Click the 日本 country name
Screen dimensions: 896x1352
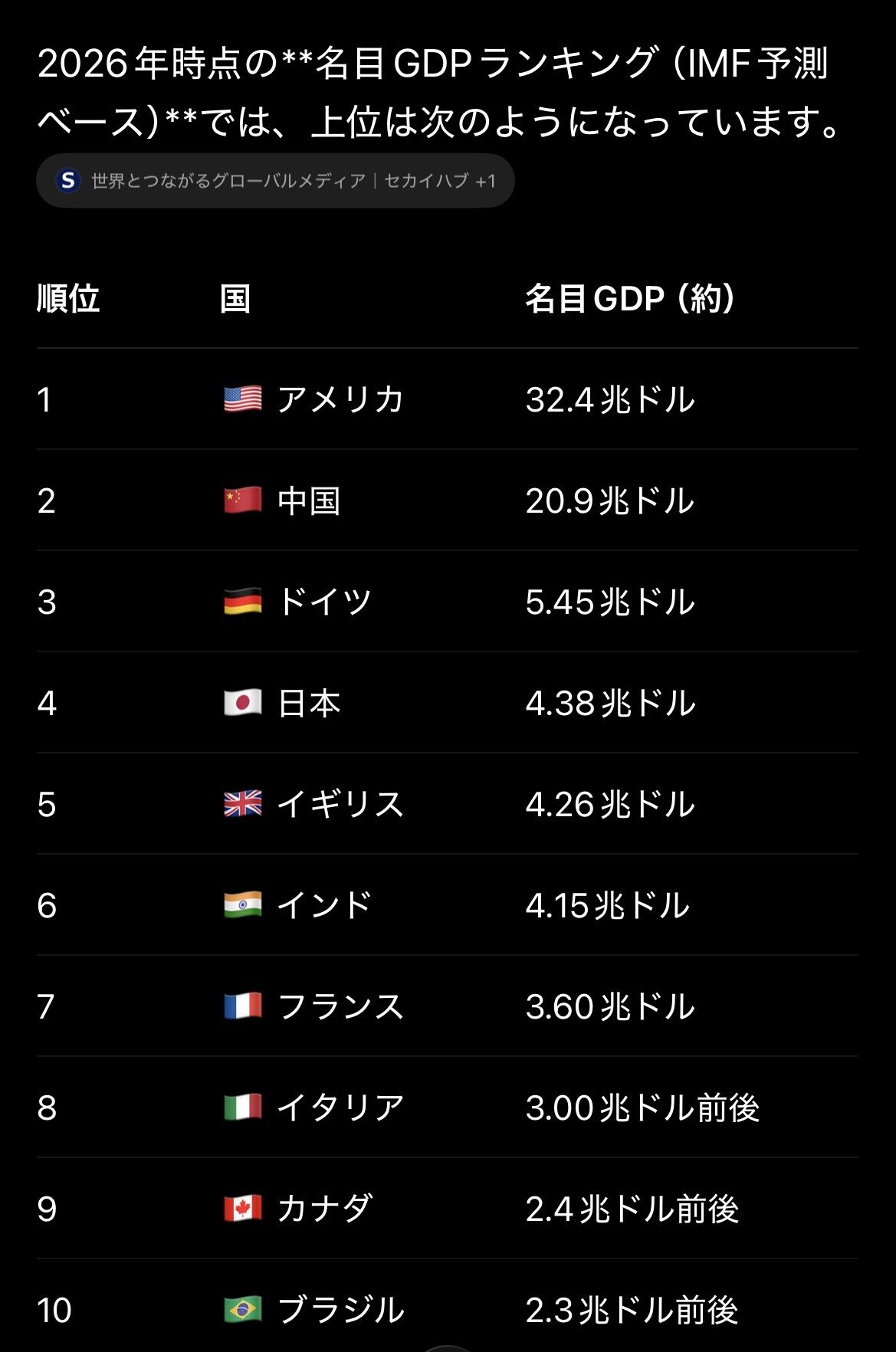point(309,703)
